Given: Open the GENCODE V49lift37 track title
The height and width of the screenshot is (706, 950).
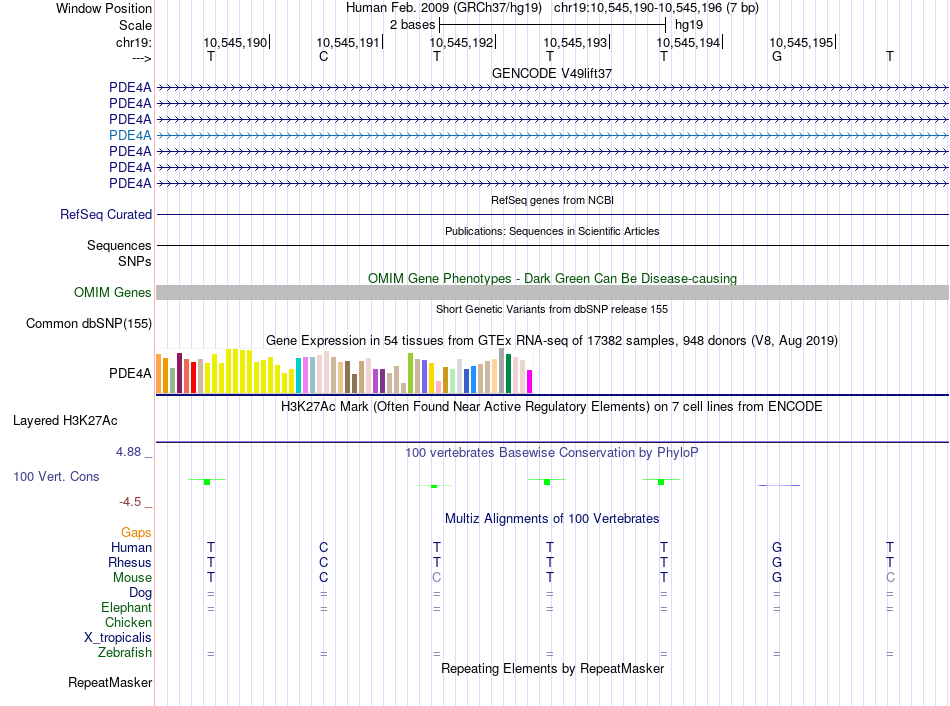Looking at the screenshot, I should 552,74.
